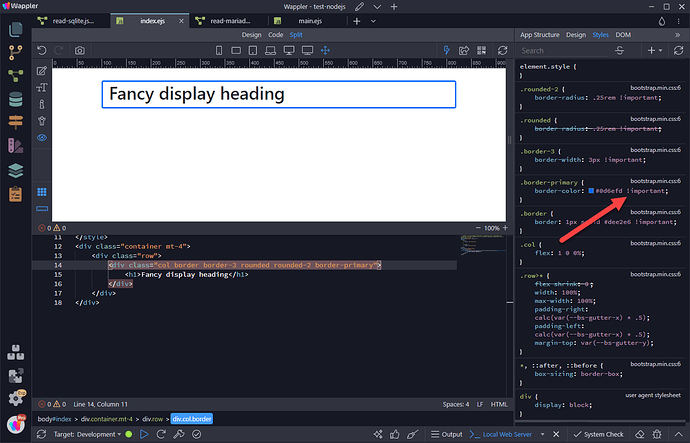Screen dimensions: 690x443
Task: Add a new tab with plus
Action: coord(357,21)
